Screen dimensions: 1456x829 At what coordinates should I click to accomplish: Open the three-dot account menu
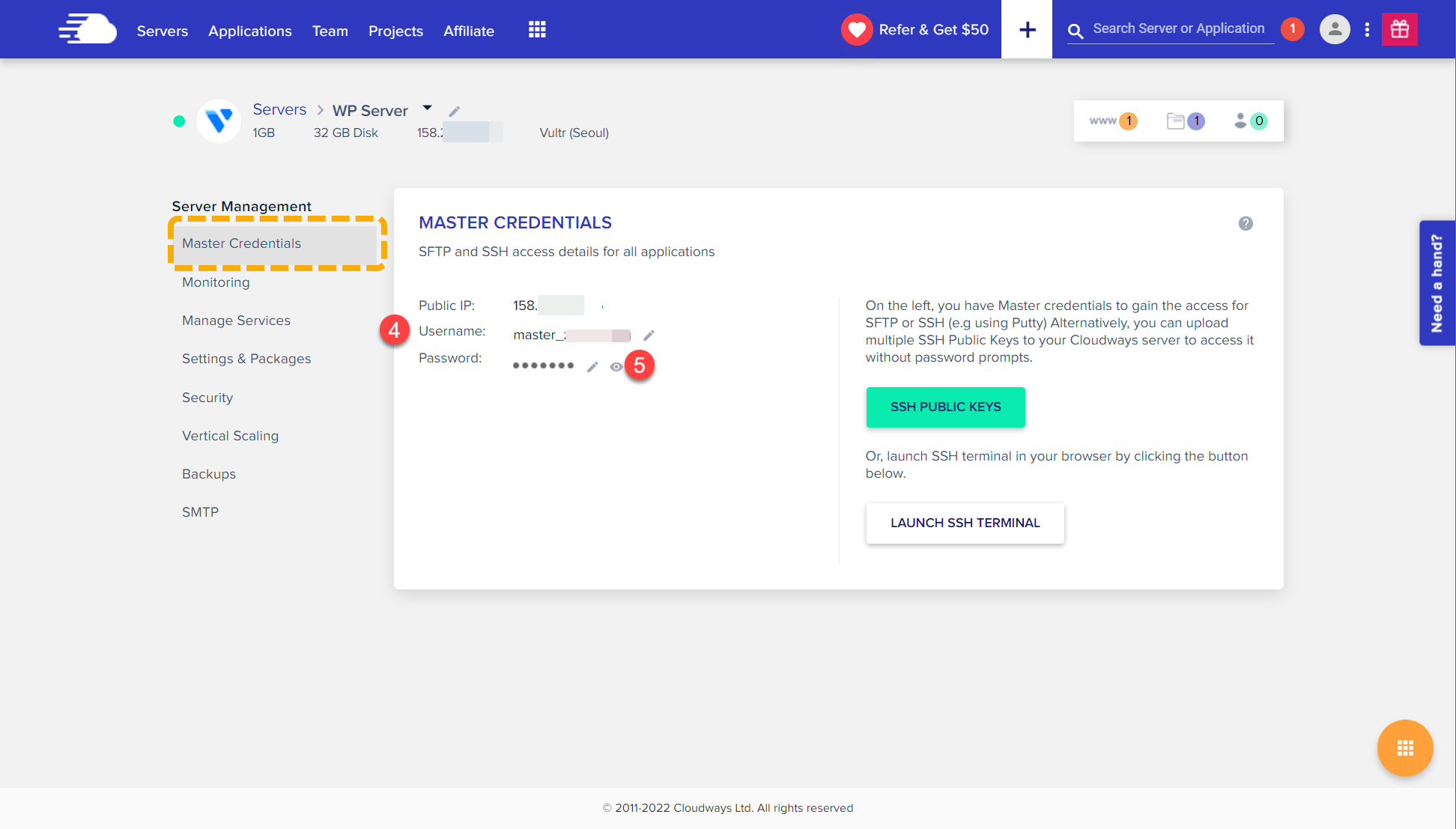[1367, 29]
